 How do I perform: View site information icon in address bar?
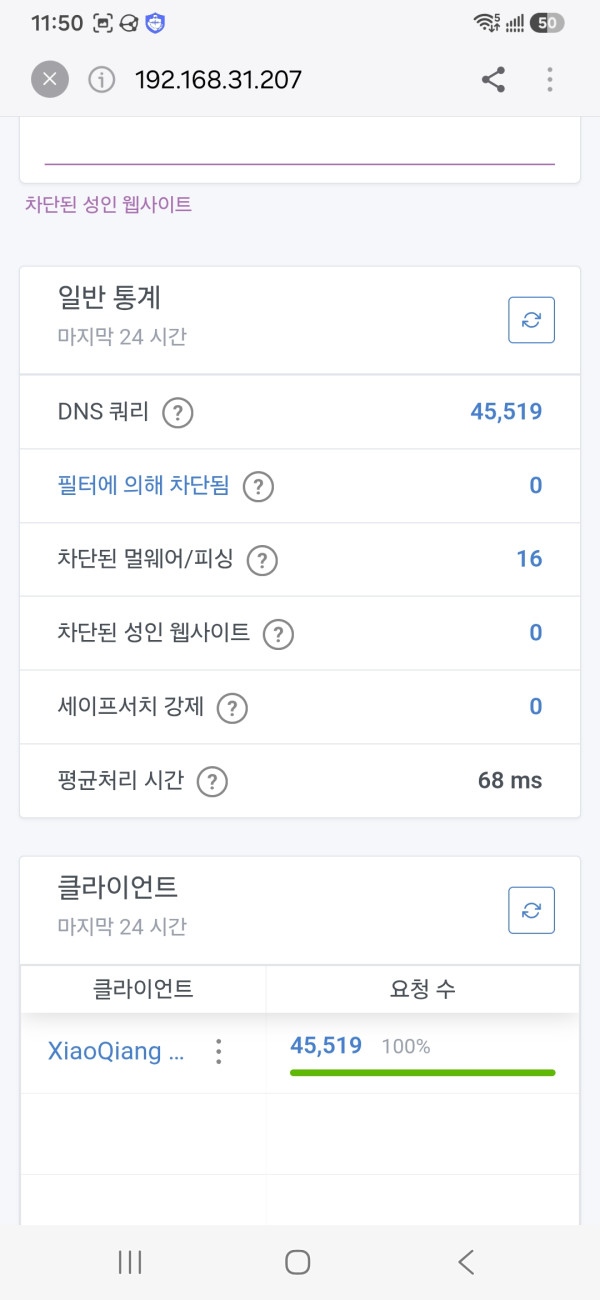tap(102, 80)
